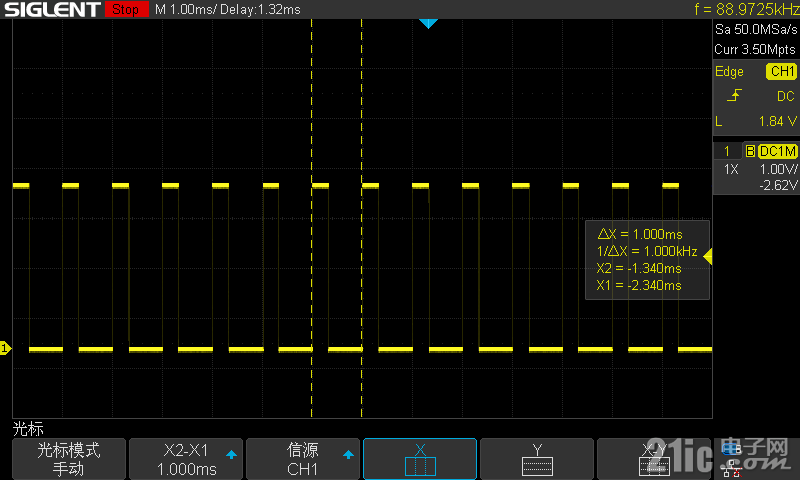Click the L 1.84 V trigger level
This screenshot has width=800, height=480.
pyautogui.click(x=756, y=121)
